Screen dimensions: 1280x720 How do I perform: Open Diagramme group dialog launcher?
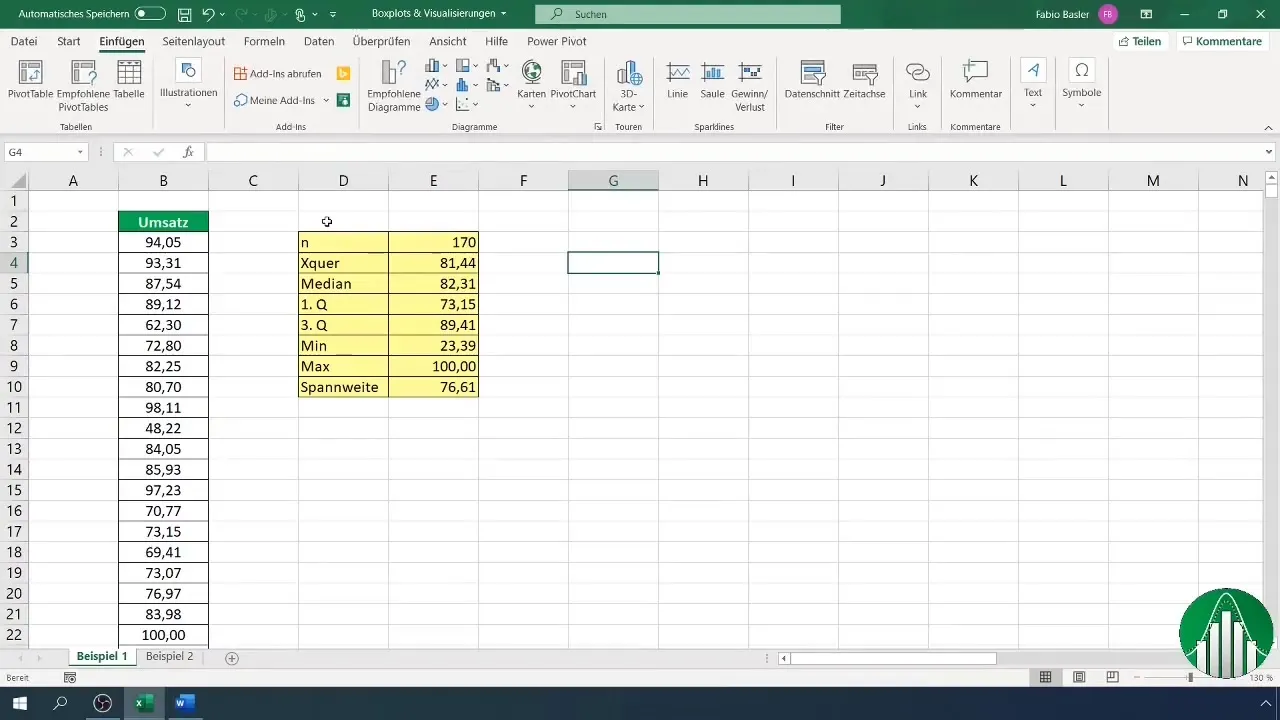click(598, 128)
